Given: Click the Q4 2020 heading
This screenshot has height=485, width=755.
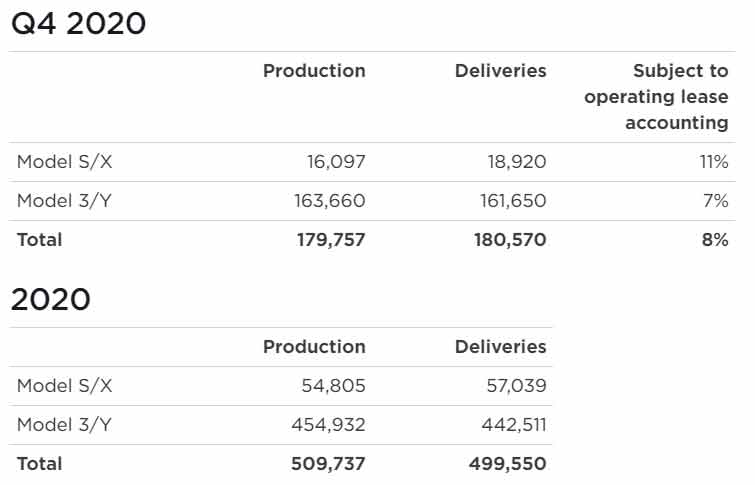Looking at the screenshot, I should 78,23.
